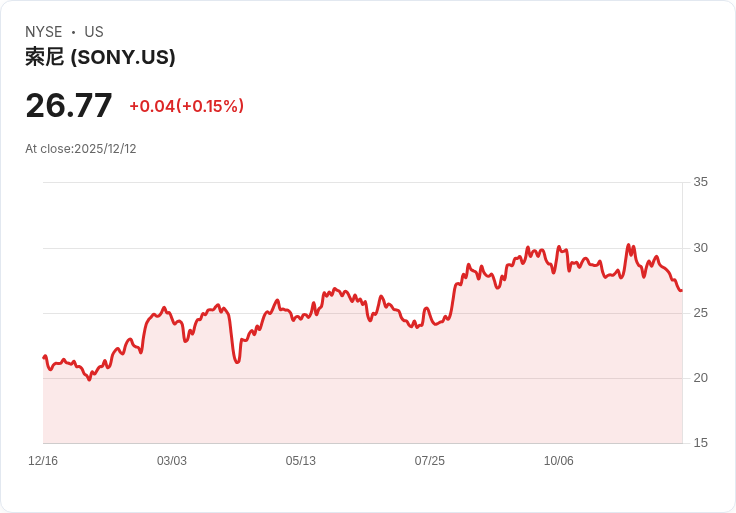Screen dimensions: 736x513
Task: Click the 30 value on the y-axis
Action: [x=700, y=247]
